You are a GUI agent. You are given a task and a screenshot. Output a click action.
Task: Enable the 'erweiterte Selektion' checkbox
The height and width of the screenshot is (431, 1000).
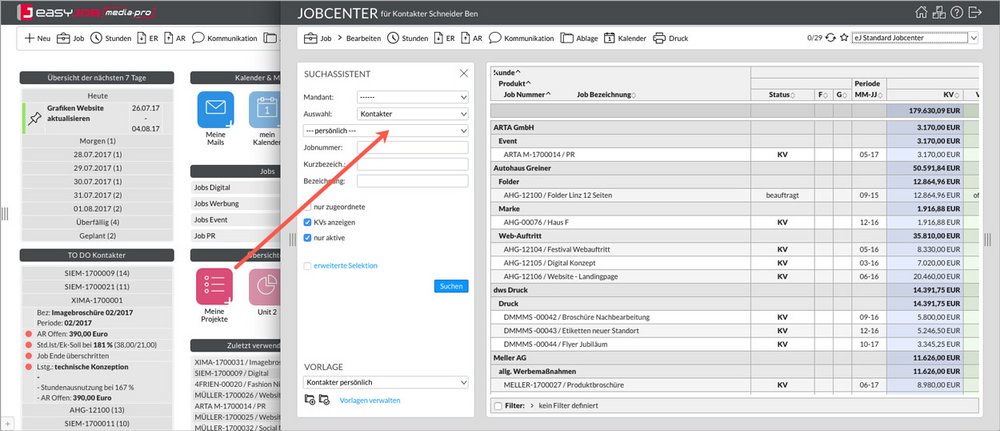(x=308, y=265)
